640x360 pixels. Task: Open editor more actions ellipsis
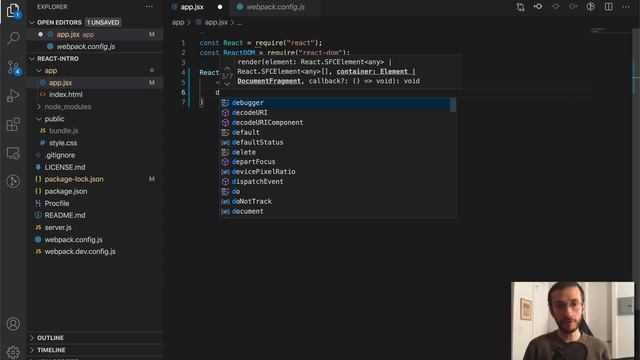click(x=626, y=7)
